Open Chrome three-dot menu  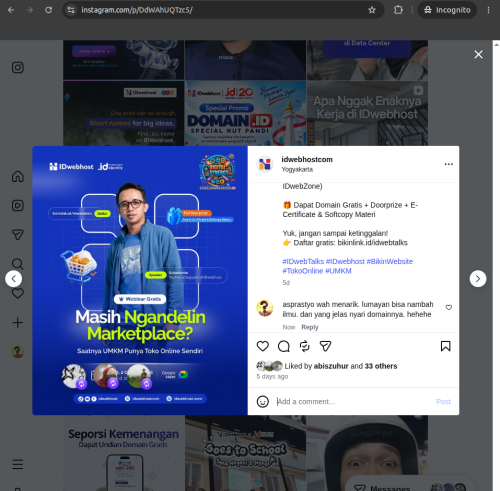tap(488, 10)
